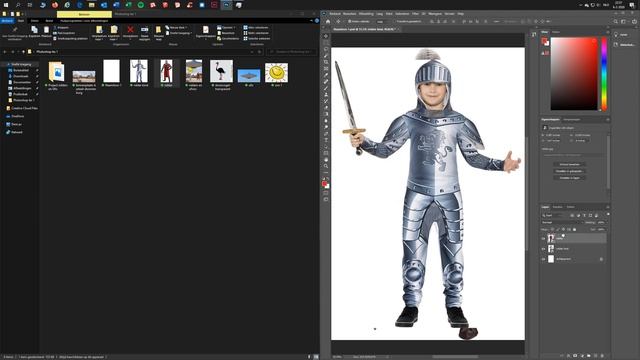Viewport: 640px width, 360px height.
Task: Click the Inhoud bewerken button in Eigenschappen
Action: 569,164
